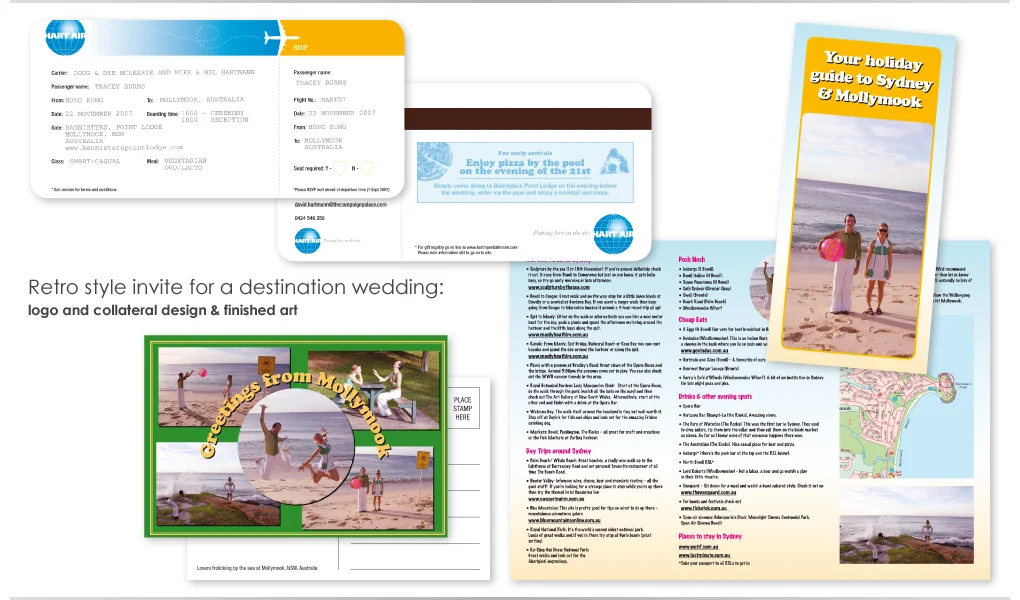Click the 'Drinks & other evening spots' heading
The height and width of the screenshot is (600, 1020).
(x=715, y=396)
